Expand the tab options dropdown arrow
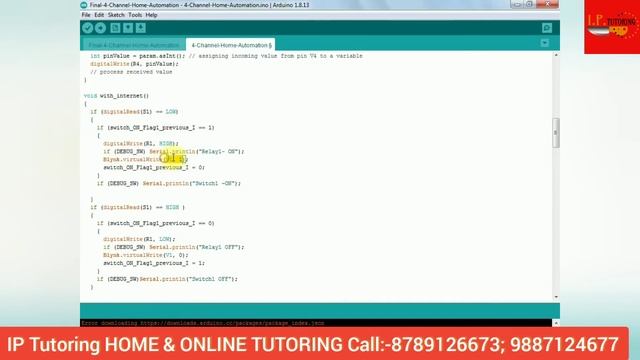This screenshot has height=360, width=640. click(544, 43)
